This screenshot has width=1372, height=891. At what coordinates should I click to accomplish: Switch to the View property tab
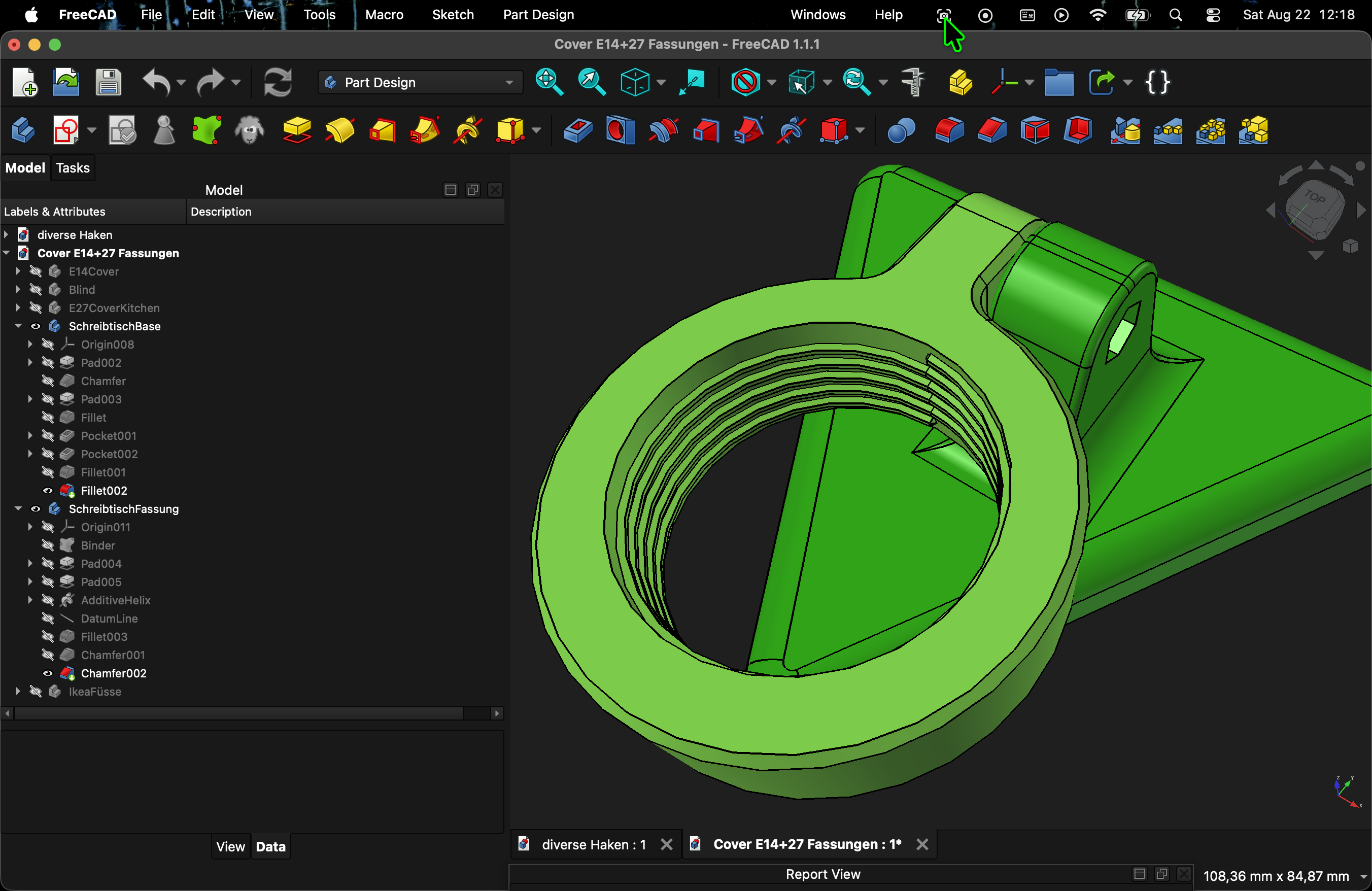(x=230, y=847)
